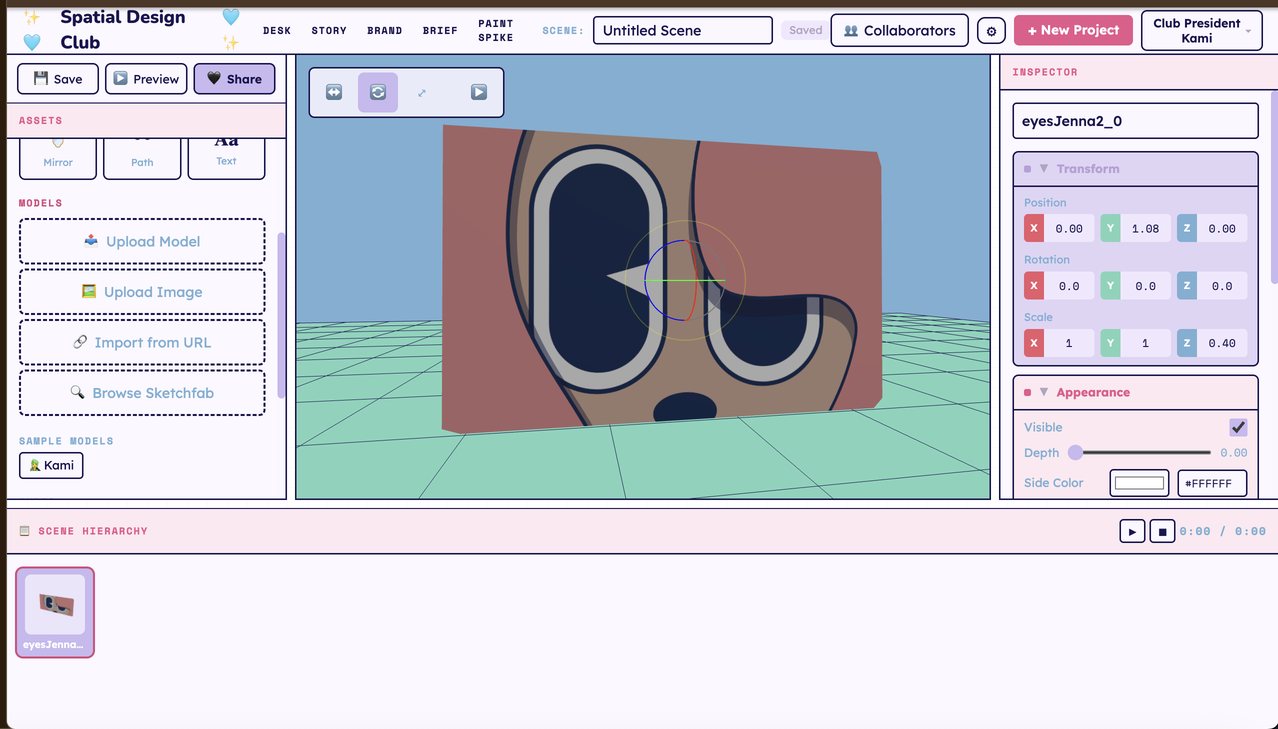Click Upload Image
1278x729 pixels.
point(142,292)
